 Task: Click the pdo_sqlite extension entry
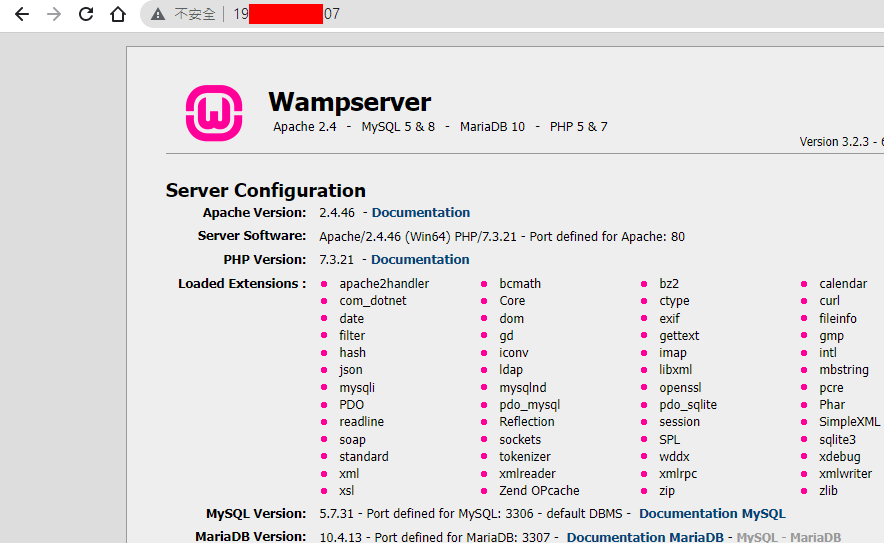[688, 404]
